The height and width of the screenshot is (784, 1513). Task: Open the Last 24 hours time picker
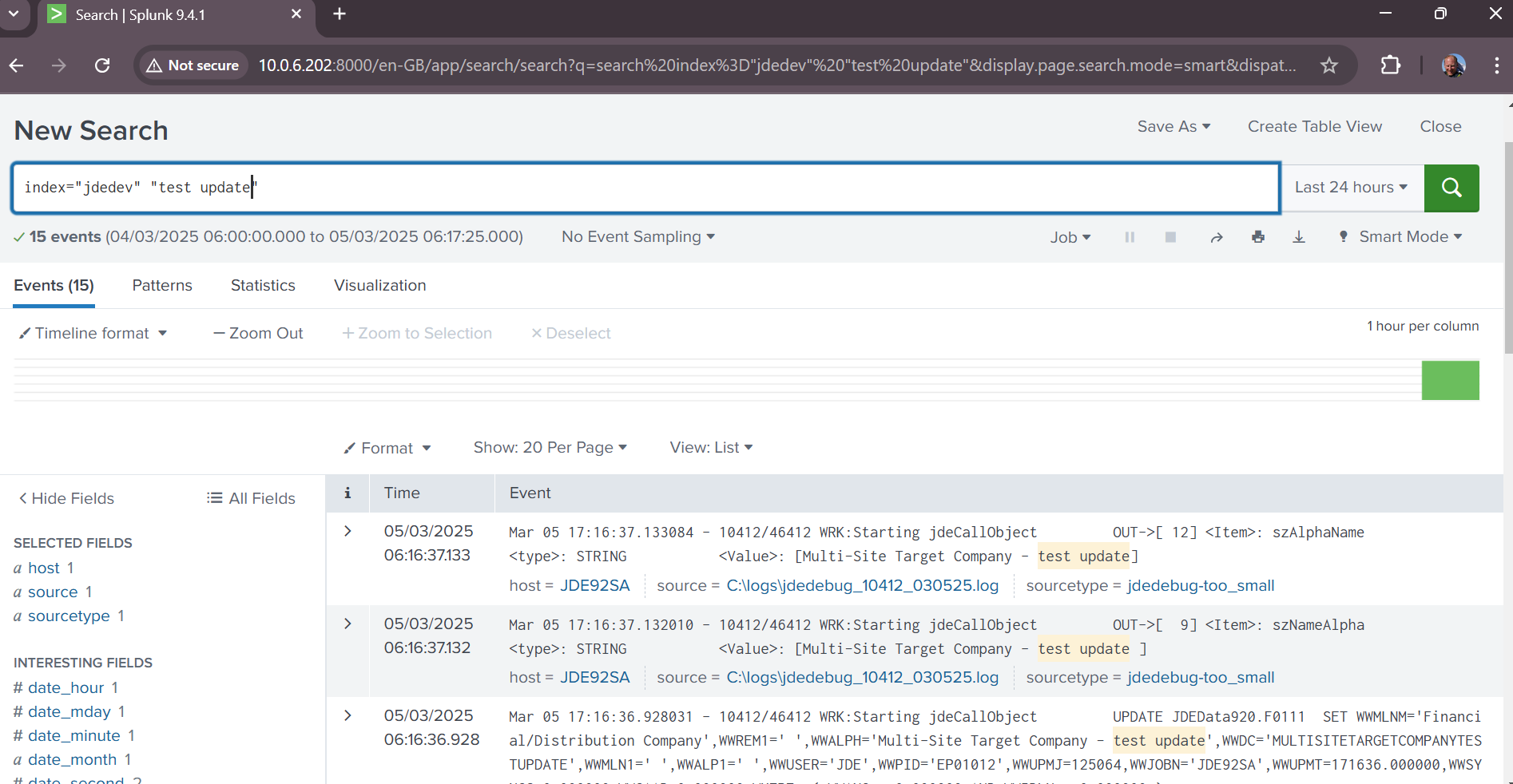point(1351,188)
